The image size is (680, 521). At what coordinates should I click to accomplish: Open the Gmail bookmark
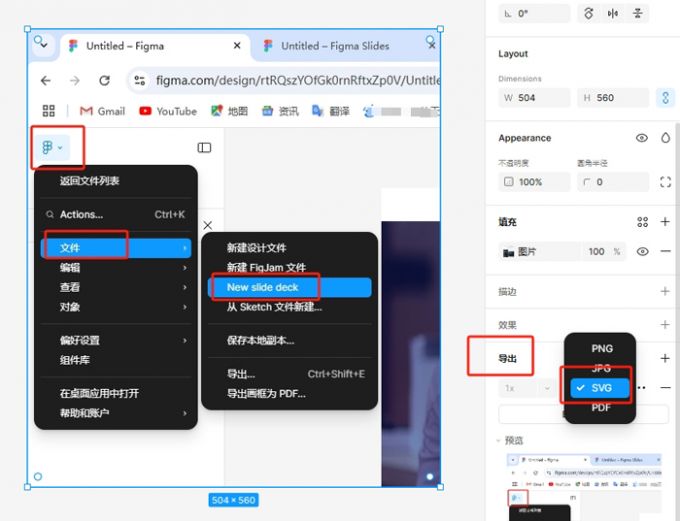tap(102, 111)
